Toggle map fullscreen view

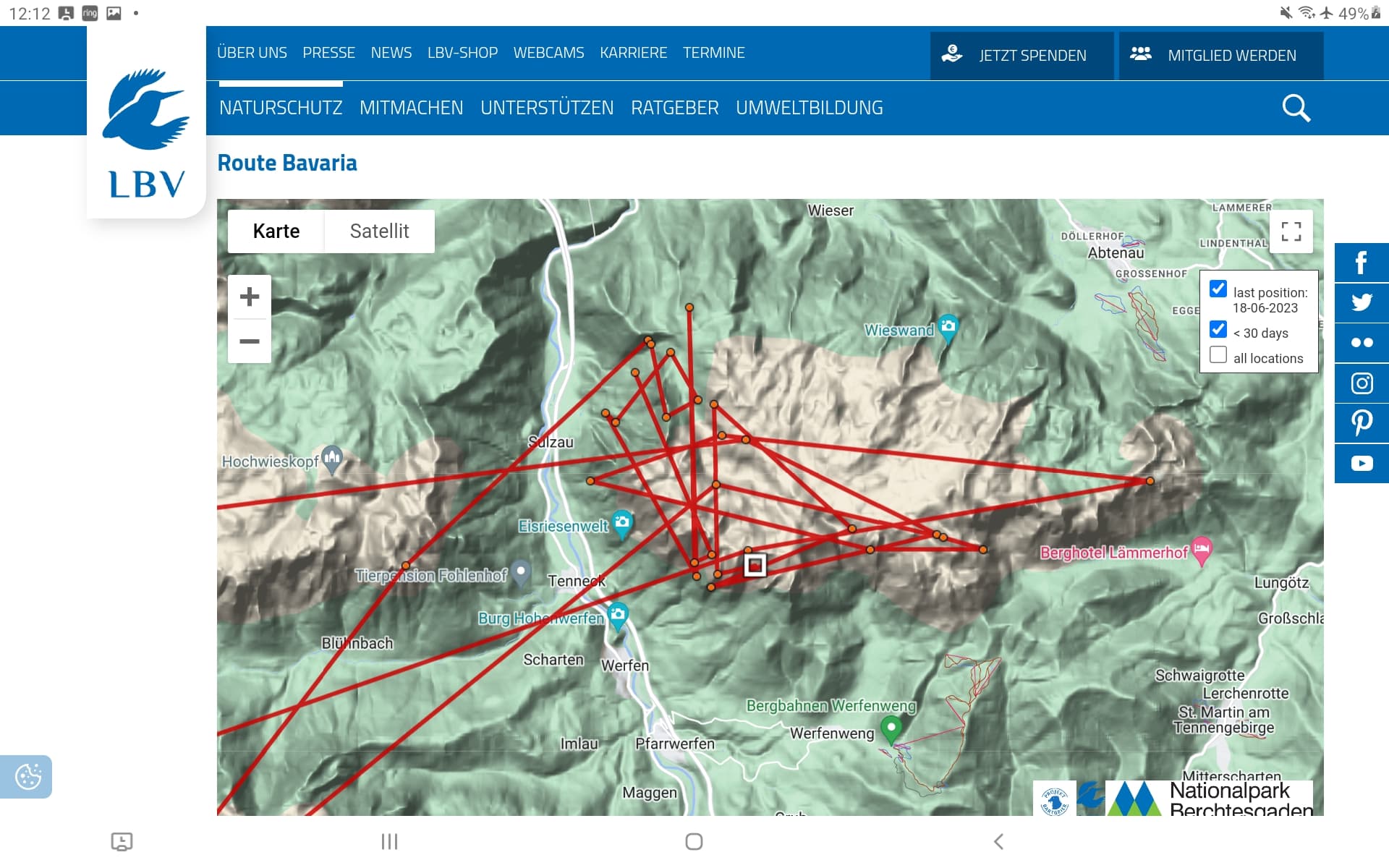pos(1291,231)
